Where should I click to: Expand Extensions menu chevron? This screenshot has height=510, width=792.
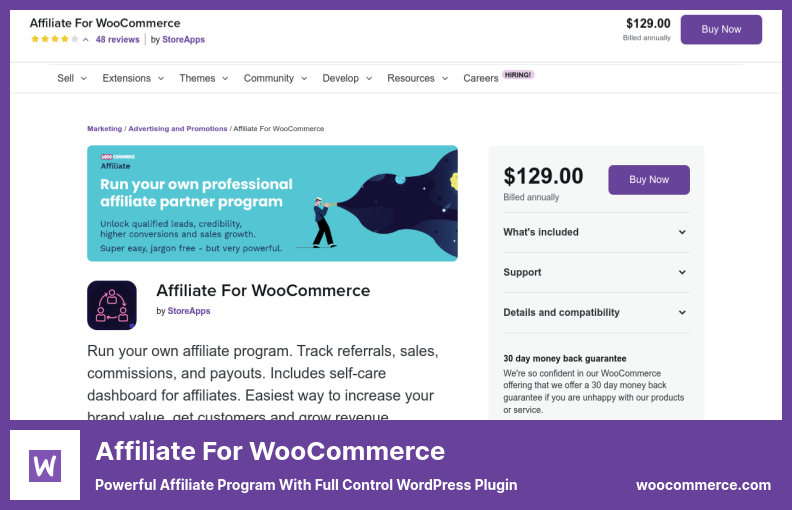161,78
